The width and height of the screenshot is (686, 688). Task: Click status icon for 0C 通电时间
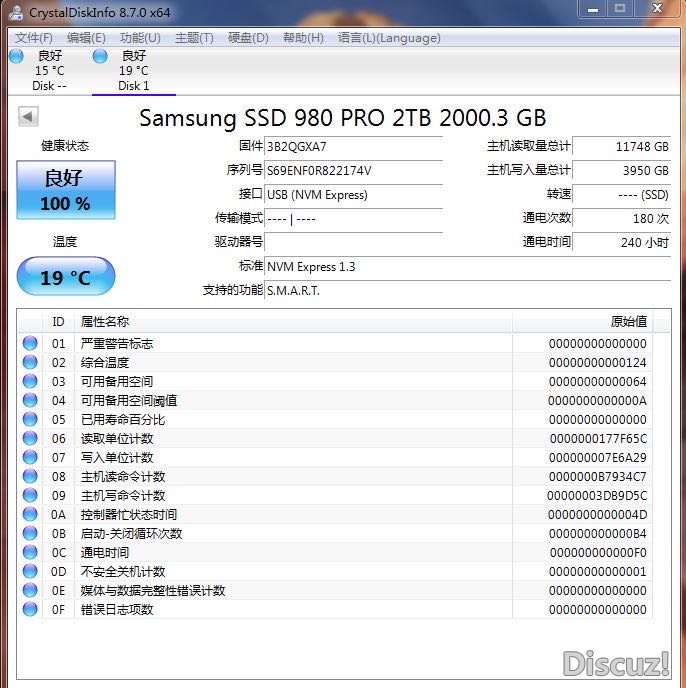point(30,552)
